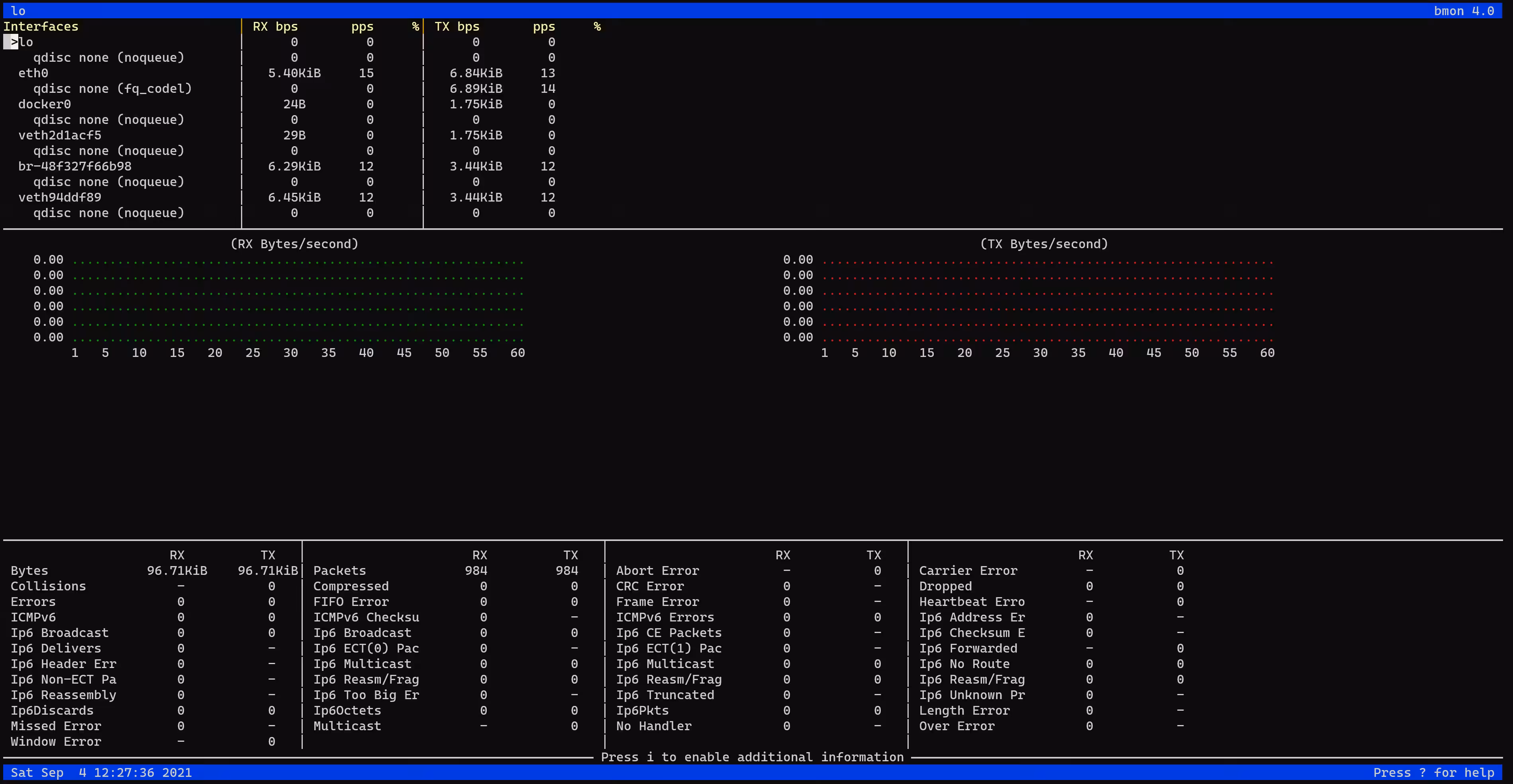Click the No Handler label
This screenshot has width=1513, height=784.
[654, 727]
